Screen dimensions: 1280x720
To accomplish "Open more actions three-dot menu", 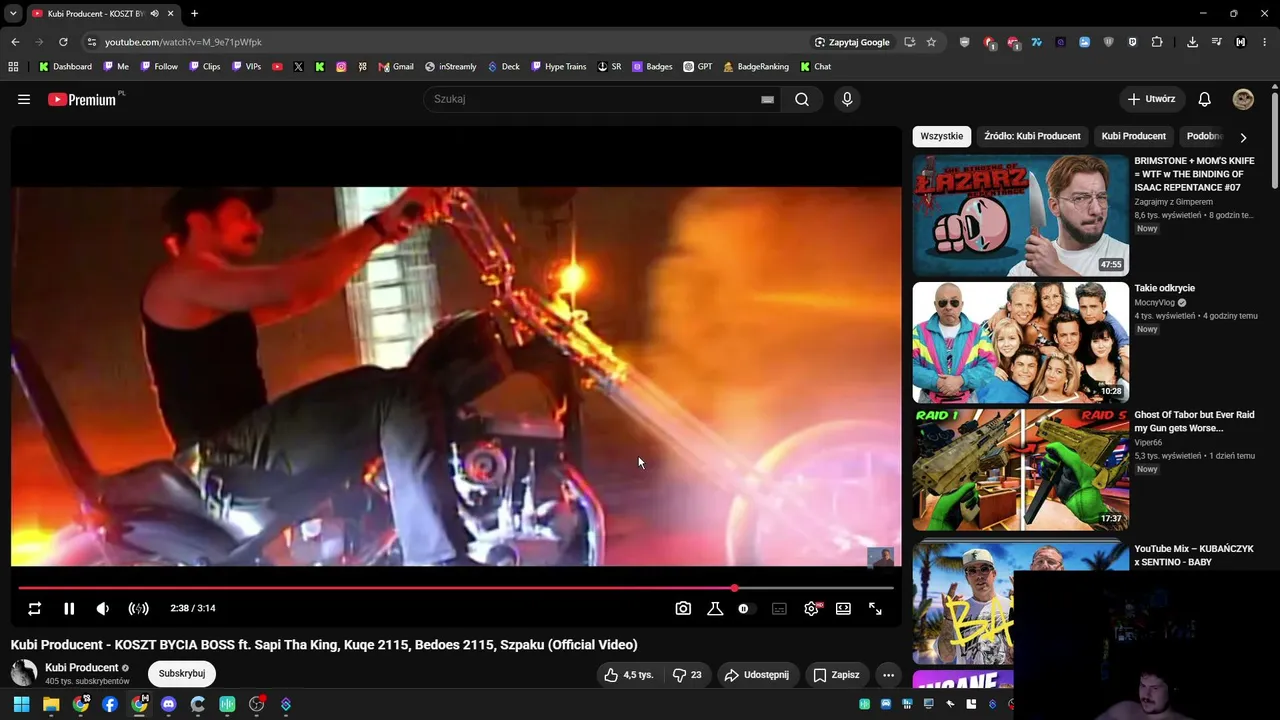I will point(888,675).
